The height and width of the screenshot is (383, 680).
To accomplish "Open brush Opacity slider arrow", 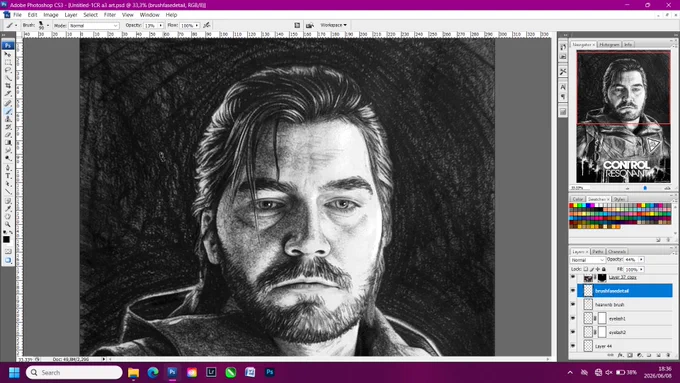I will (160, 26).
